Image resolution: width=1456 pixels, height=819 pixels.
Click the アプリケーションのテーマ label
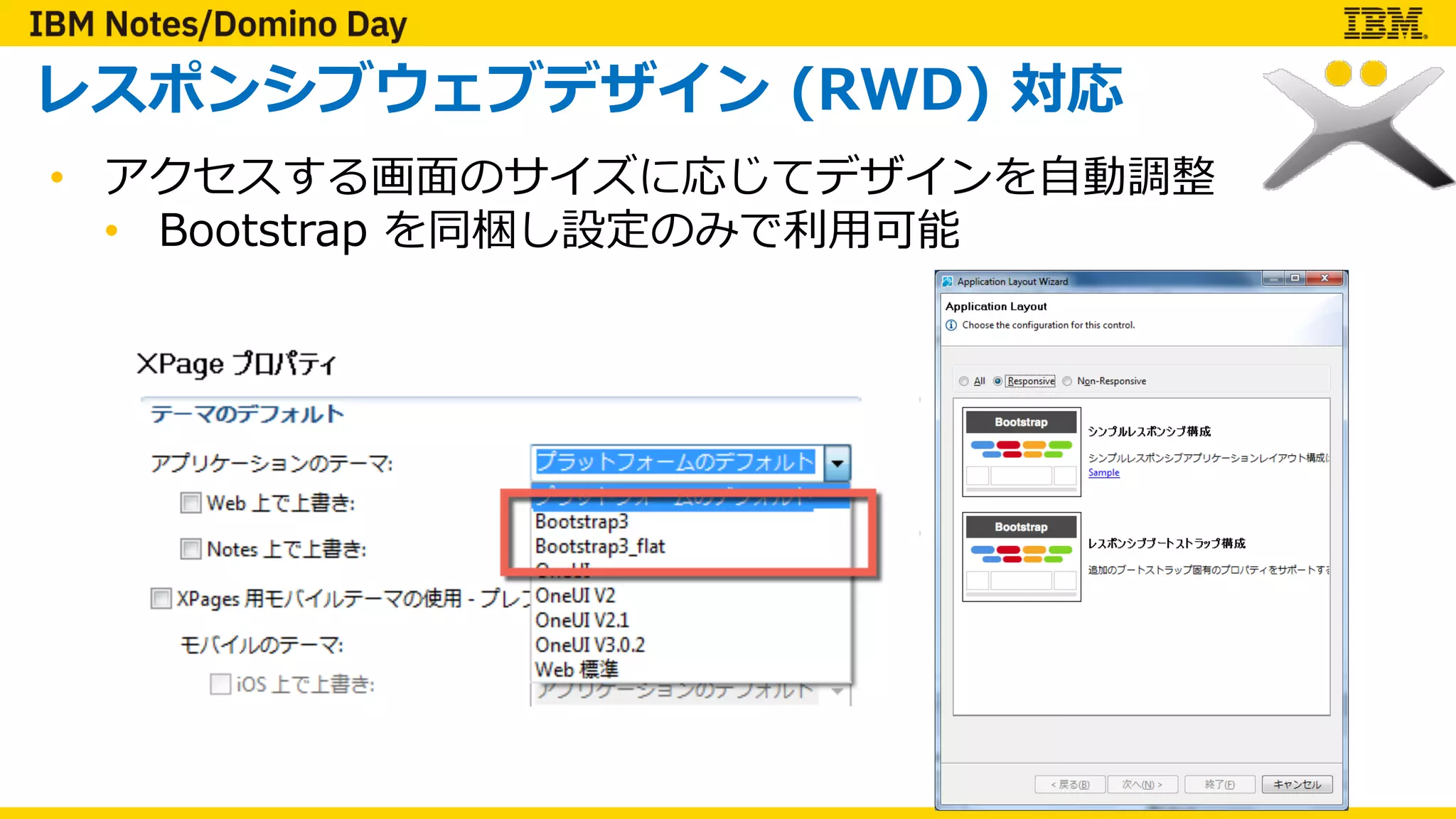click(272, 464)
